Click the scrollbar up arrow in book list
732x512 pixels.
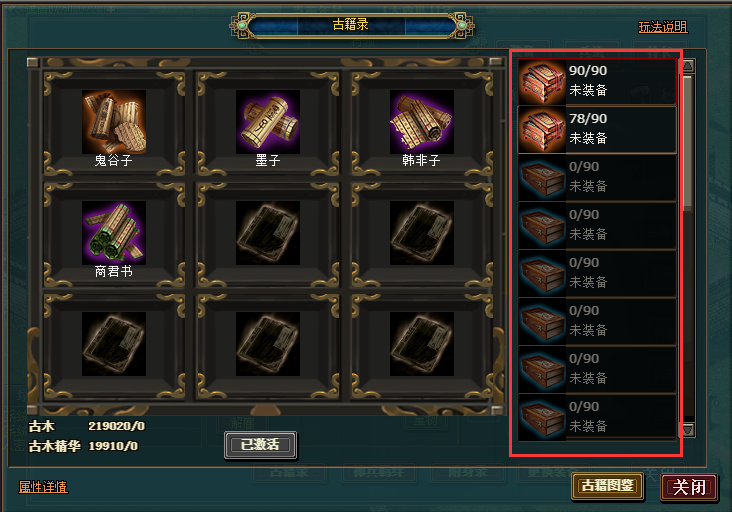coord(688,66)
